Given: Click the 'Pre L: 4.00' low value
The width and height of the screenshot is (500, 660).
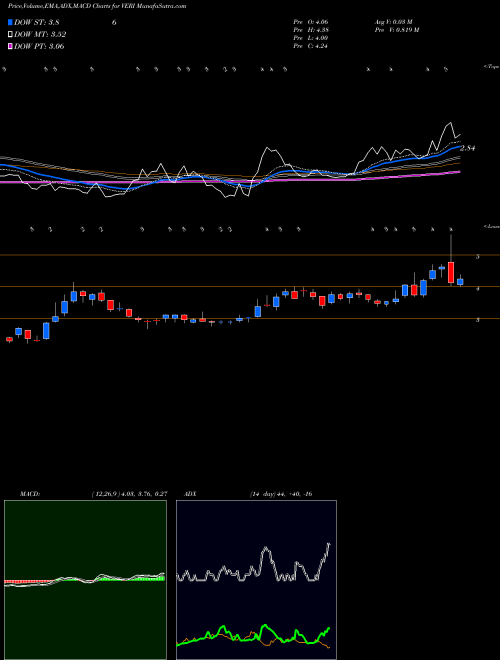Looking at the screenshot, I should [x=311, y=38].
